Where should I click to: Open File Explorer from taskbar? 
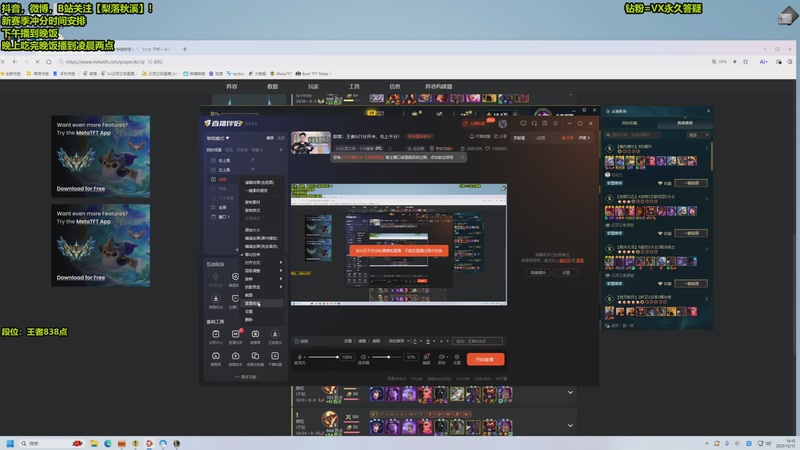click(x=94, y=443)
